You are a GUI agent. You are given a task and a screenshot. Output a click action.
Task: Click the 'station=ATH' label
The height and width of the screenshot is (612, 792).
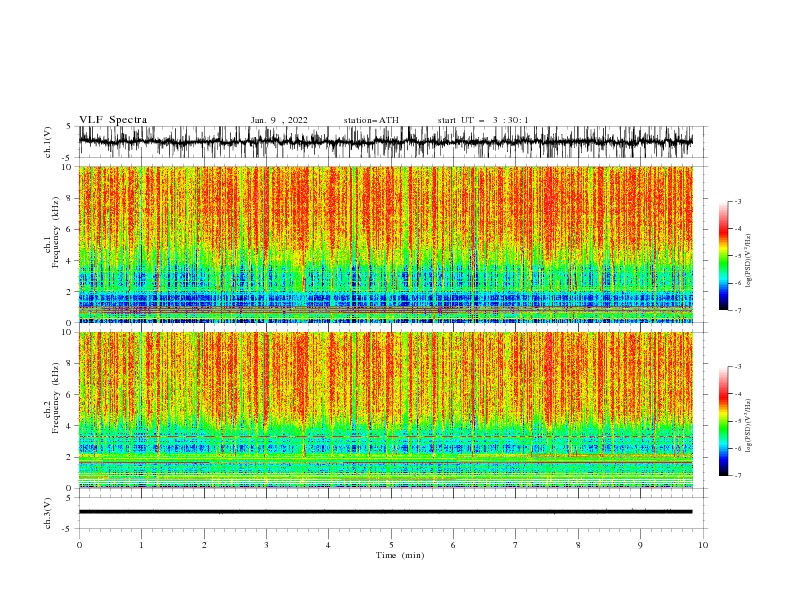(371, 120)
